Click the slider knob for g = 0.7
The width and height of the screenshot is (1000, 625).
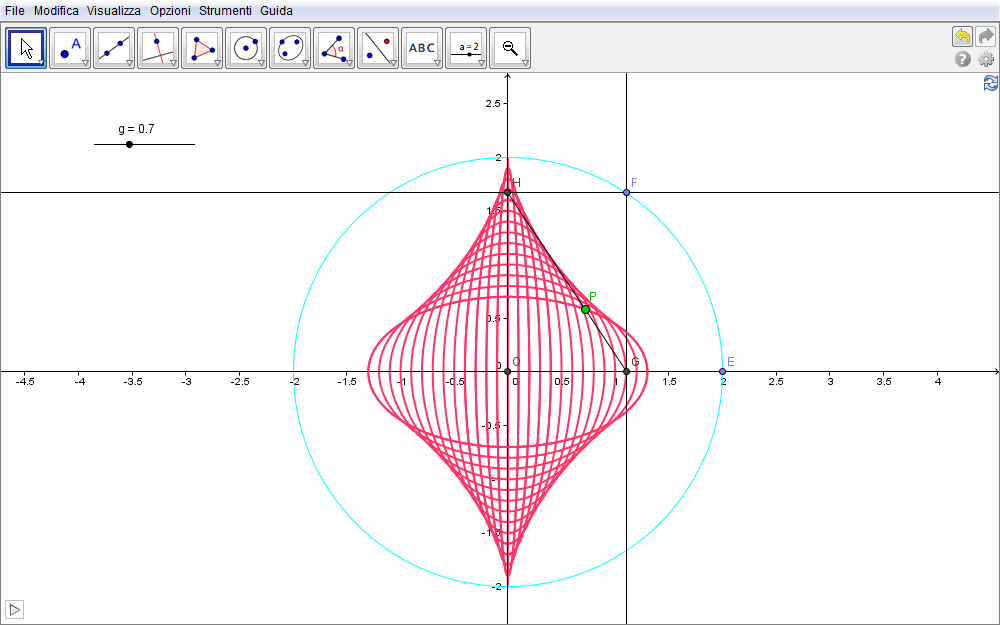(129, 145)
